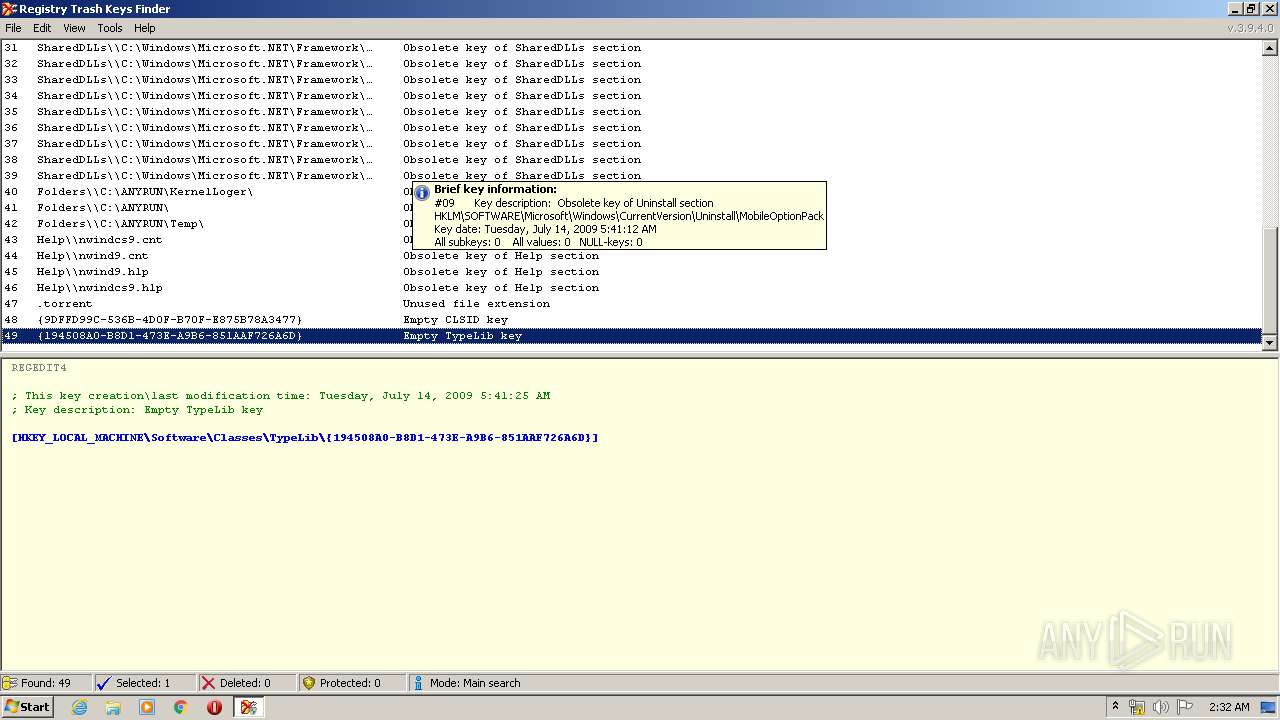Open the network tray icon

coord(1137,707)
